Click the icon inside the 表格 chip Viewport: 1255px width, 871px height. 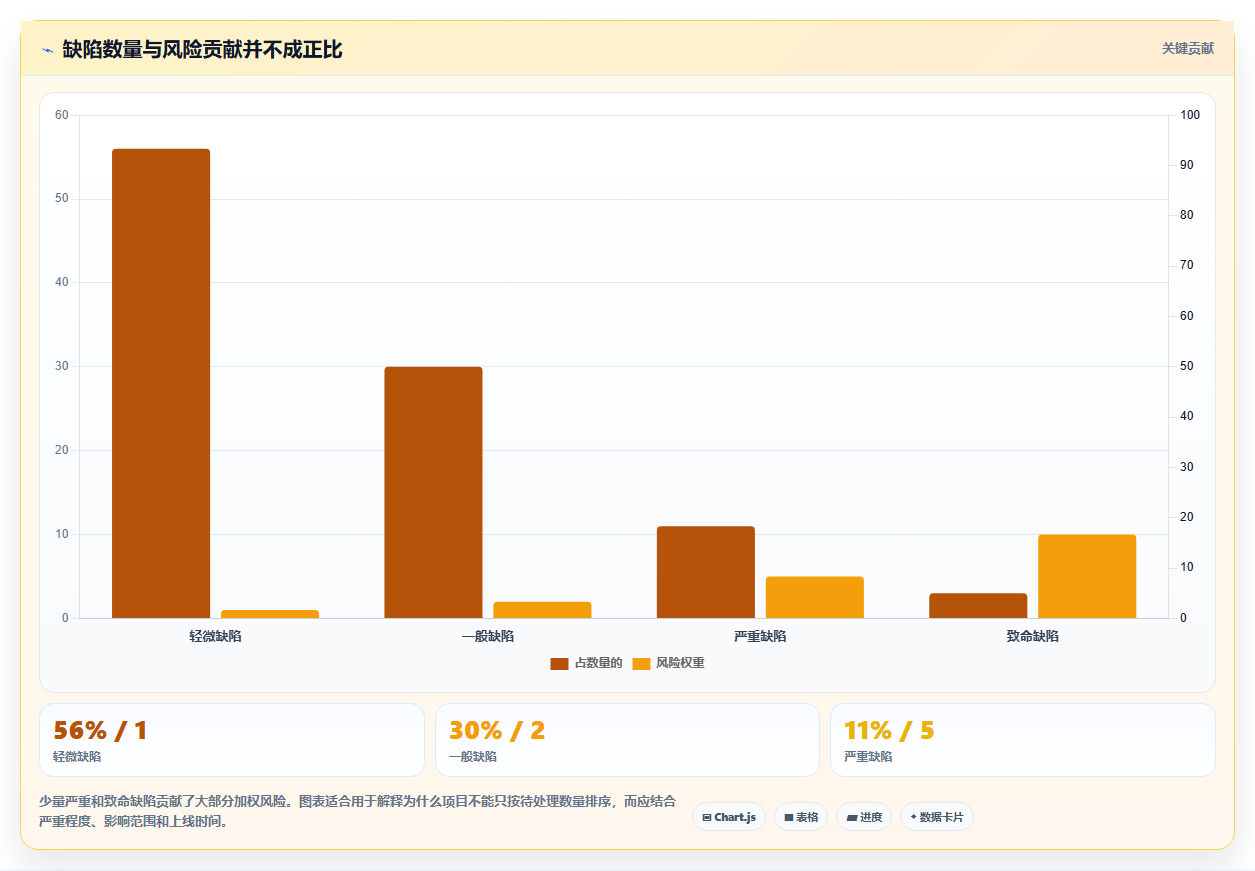[x=789, y=818]
